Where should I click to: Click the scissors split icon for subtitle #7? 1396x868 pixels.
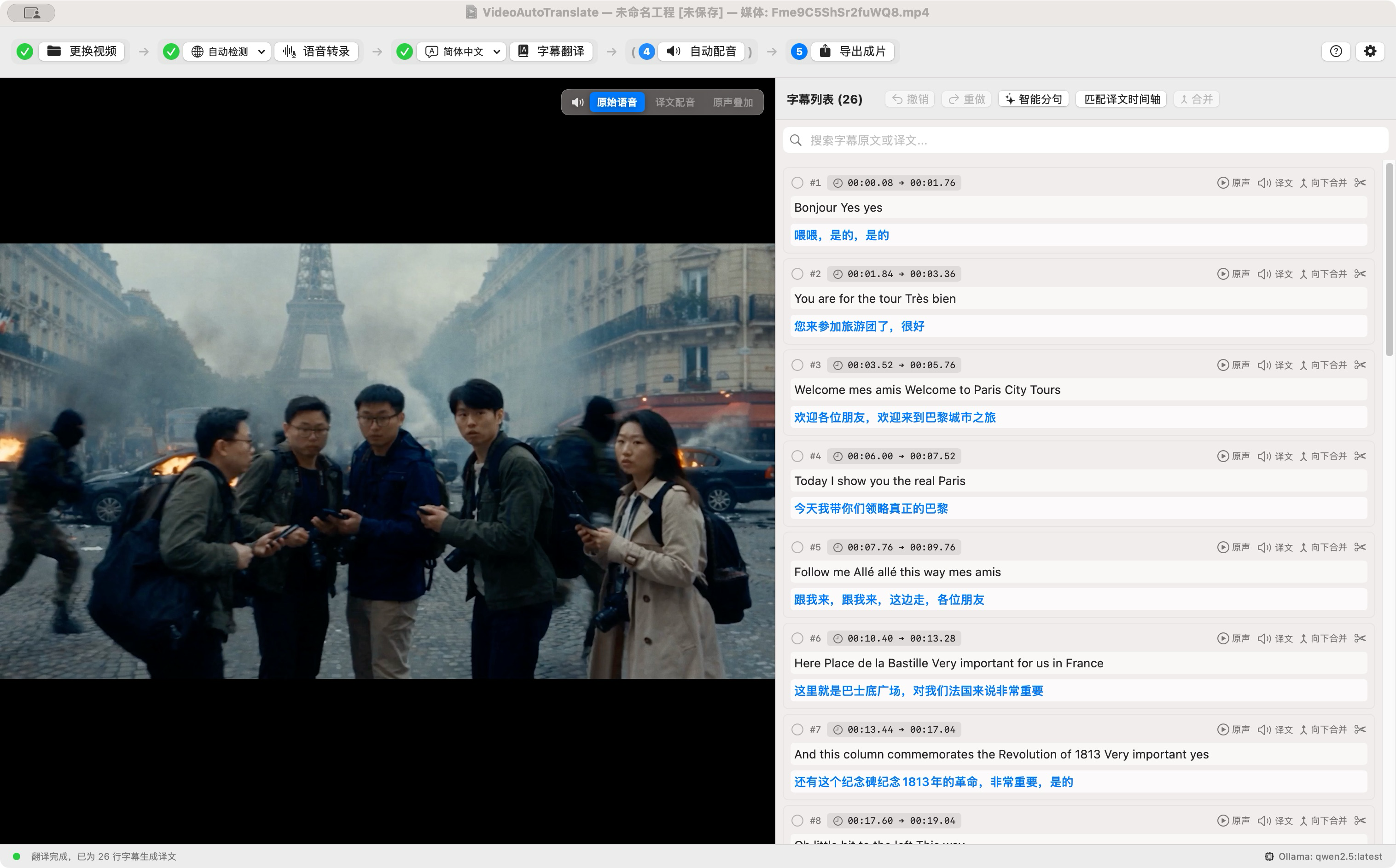[1360, 729]
